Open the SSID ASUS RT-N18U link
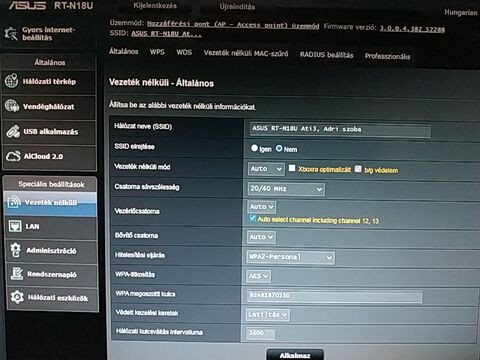 point(166,34)
